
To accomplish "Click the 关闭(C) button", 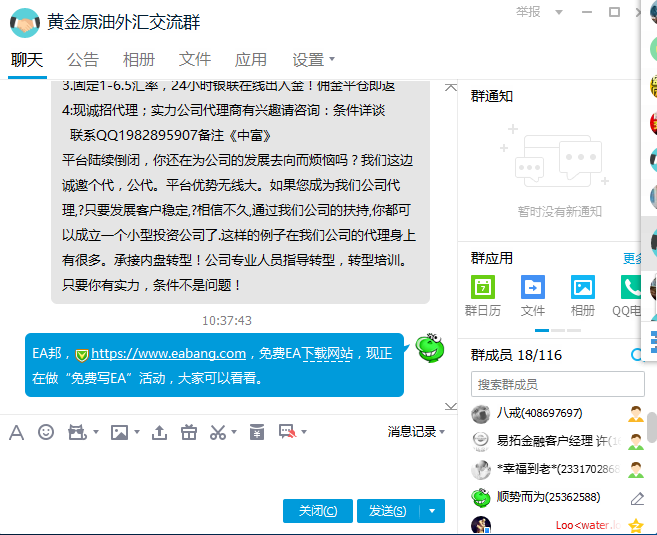I will pos(318,511).
